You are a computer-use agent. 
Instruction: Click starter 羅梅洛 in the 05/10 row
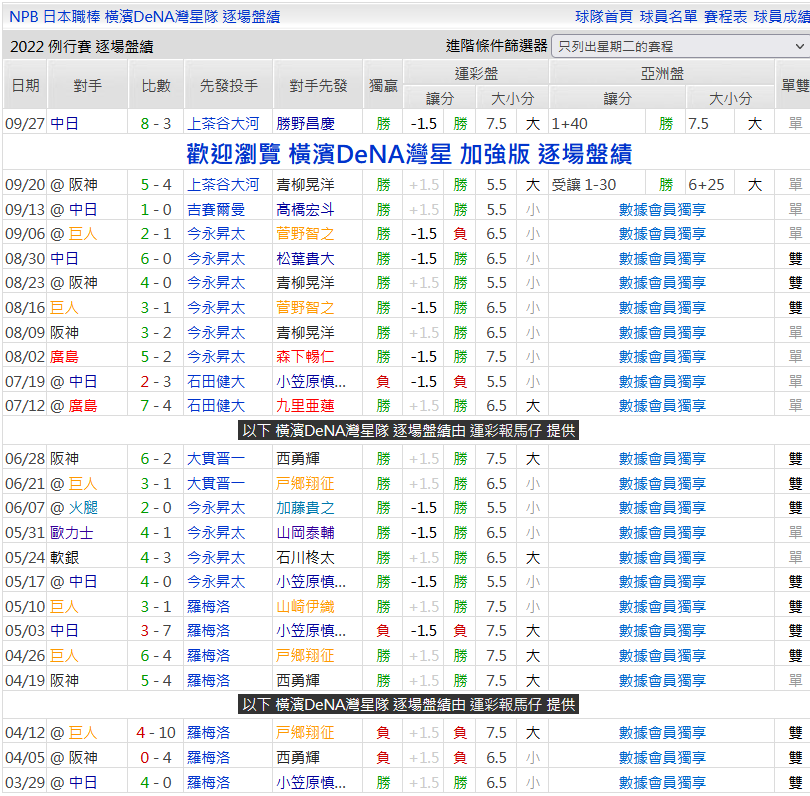click(x=209, y=607)
